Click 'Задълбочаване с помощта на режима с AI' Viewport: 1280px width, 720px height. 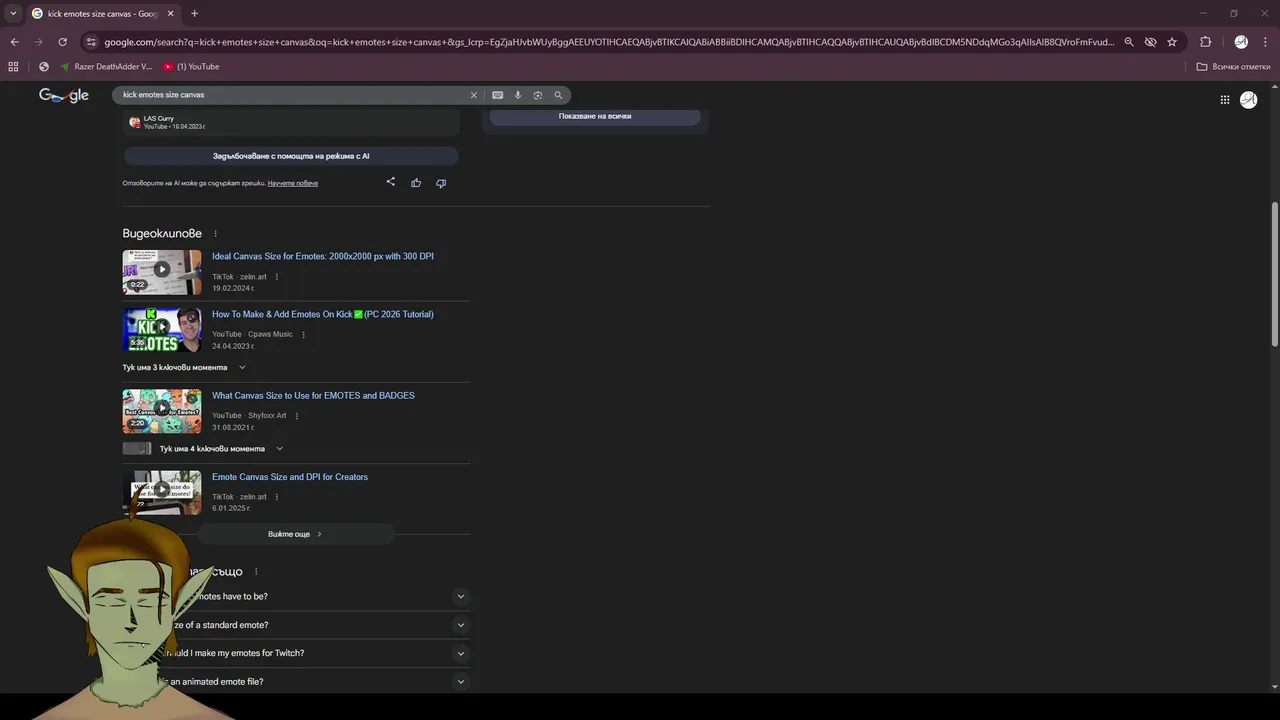(291, 156)
